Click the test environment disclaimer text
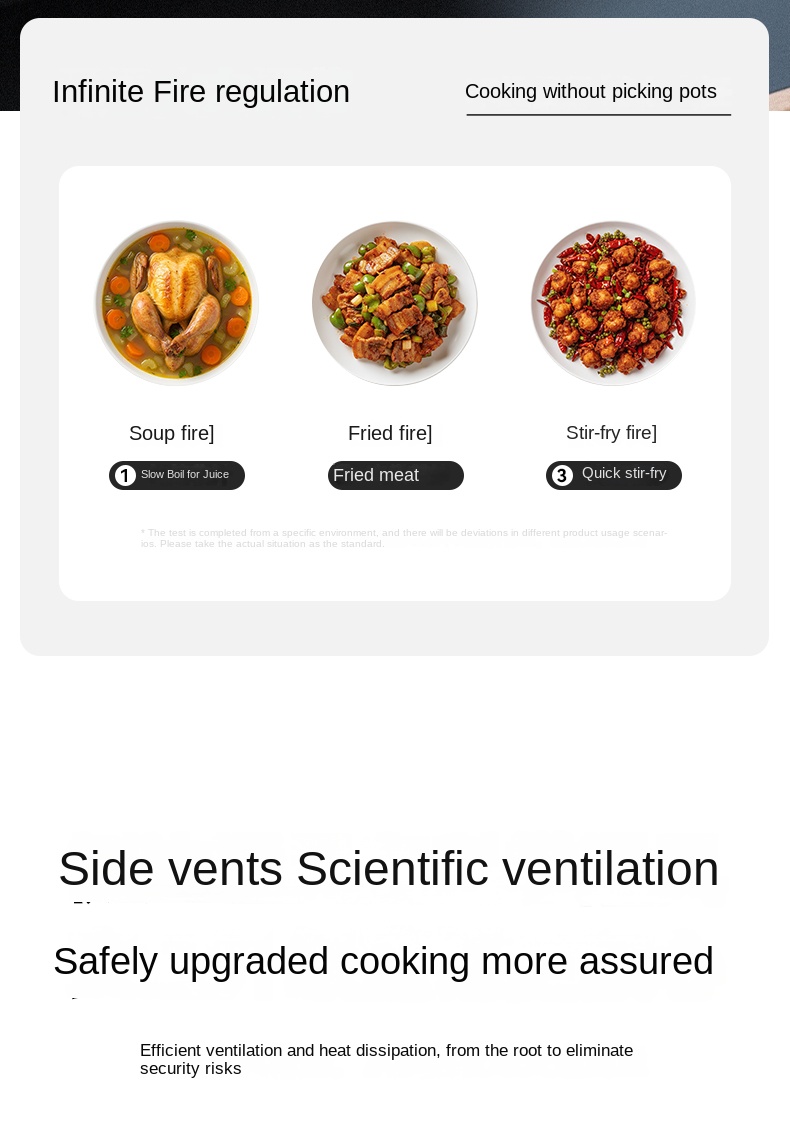 coord(403,538)
